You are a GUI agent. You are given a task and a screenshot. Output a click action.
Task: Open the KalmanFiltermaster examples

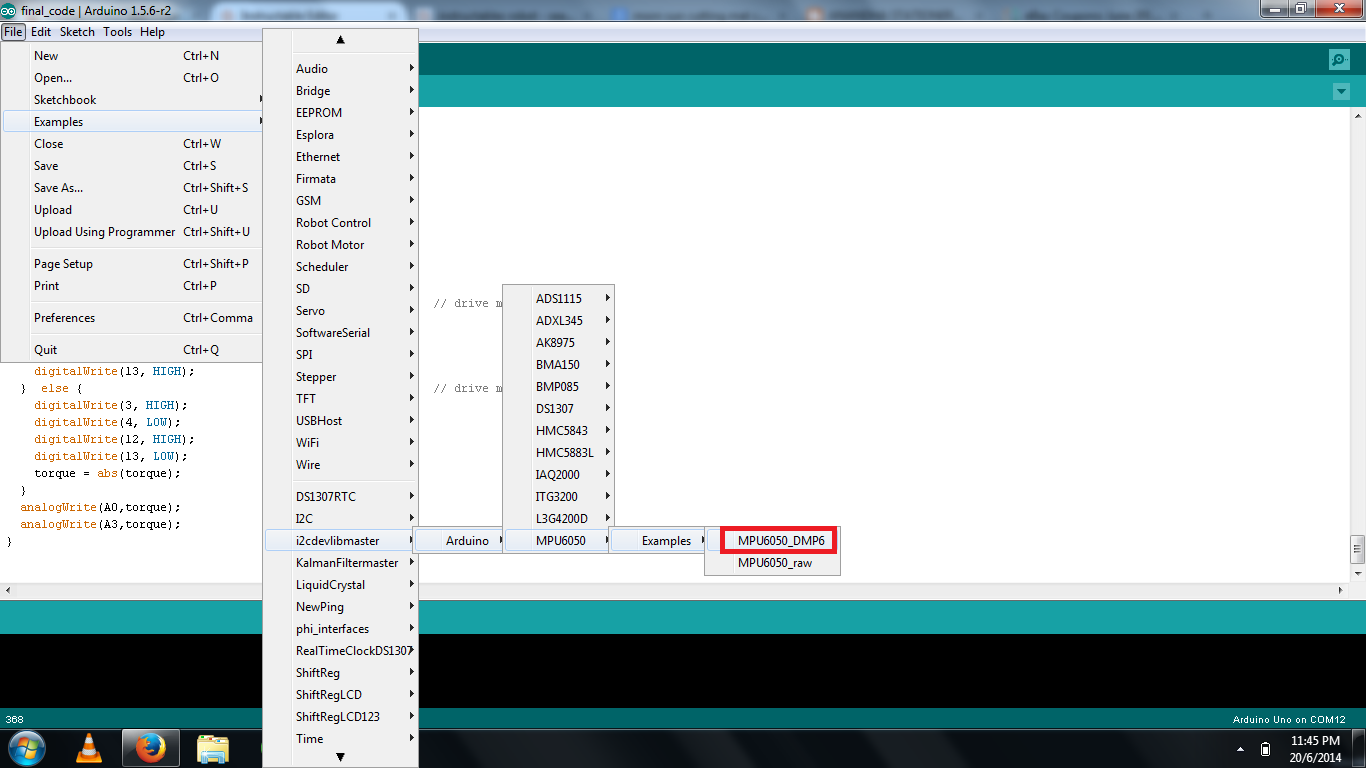(341, 563)
